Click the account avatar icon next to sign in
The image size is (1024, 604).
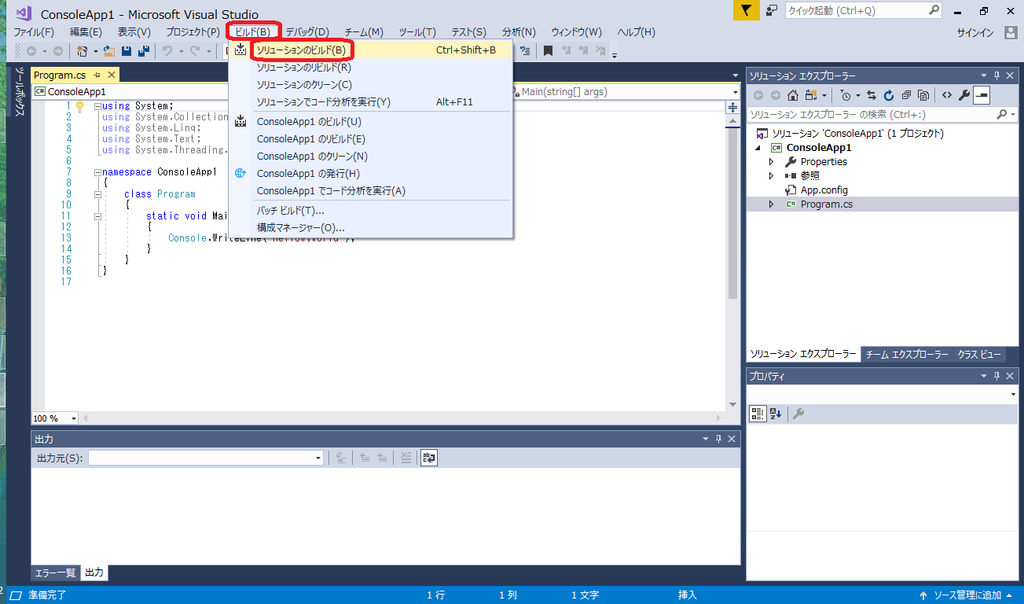click(x=1010, y=32)
